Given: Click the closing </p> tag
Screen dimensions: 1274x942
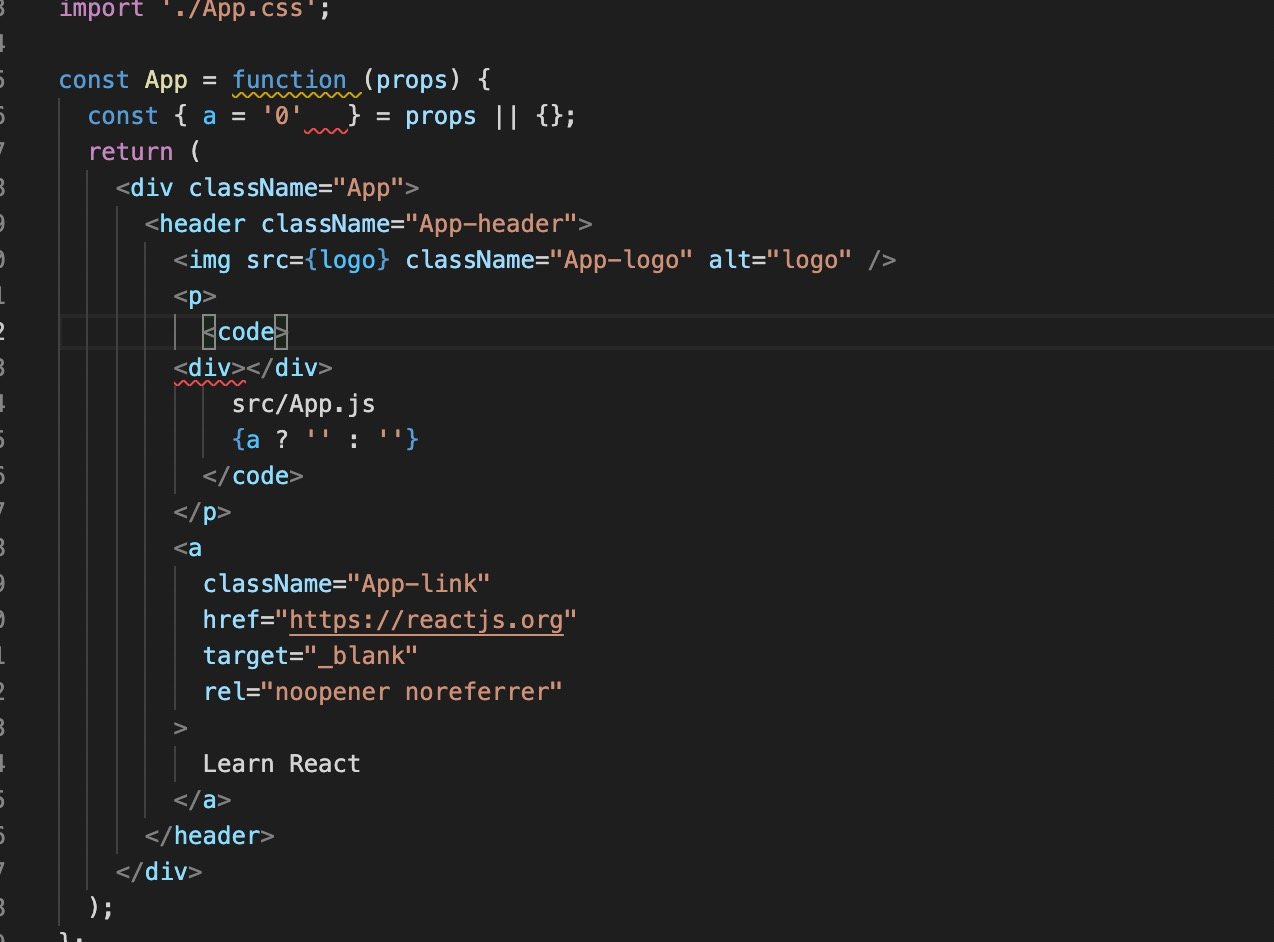Looking at the screenshot, I should (x=203, y=512).
